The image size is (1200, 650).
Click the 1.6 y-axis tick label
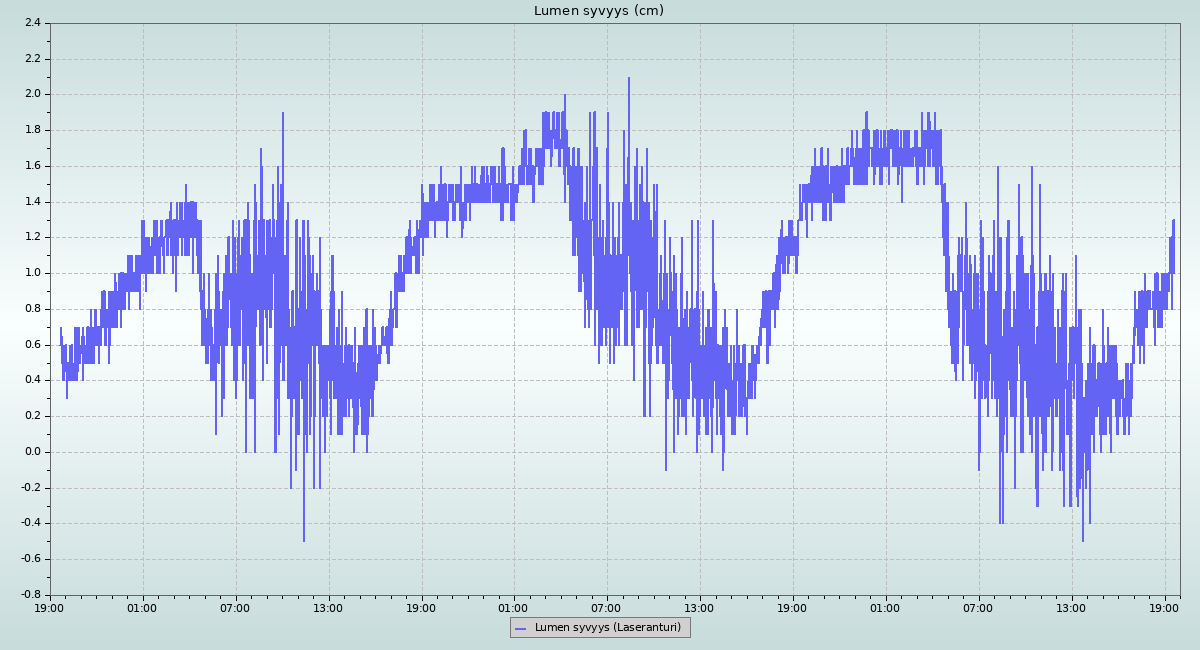(32, 166)
